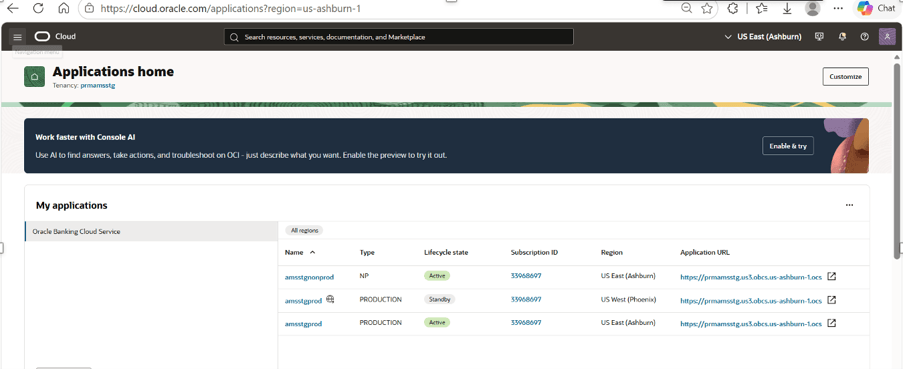The width and height of the screenshot is (903, 369).
Task: Open My applications ellipsis menu
Action: pos(849,205)
